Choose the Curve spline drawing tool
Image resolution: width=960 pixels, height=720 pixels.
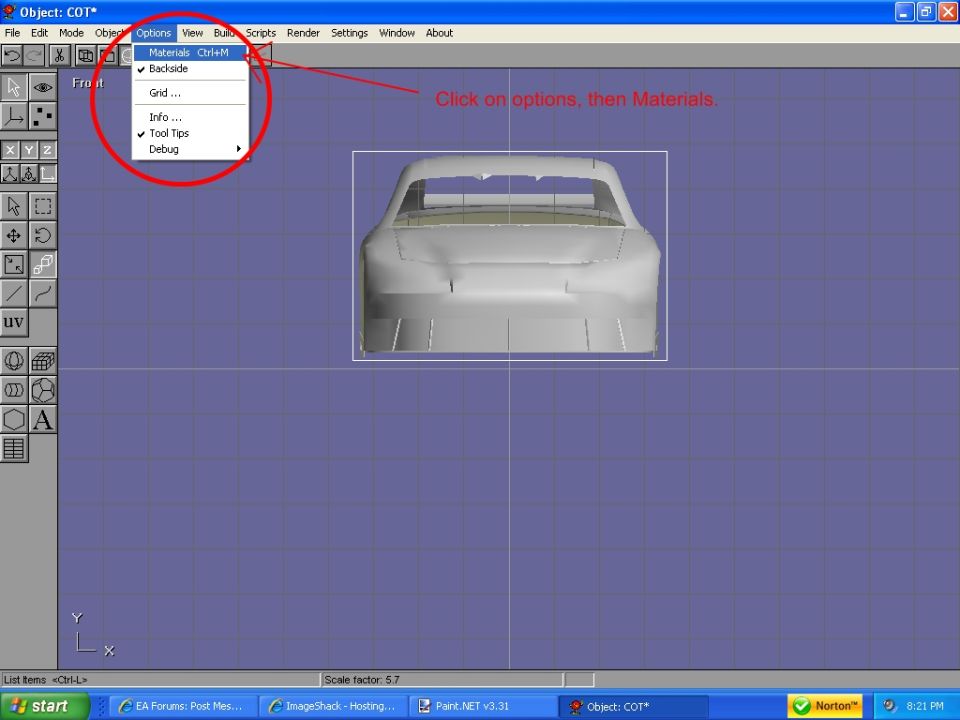tap(43, 294)
